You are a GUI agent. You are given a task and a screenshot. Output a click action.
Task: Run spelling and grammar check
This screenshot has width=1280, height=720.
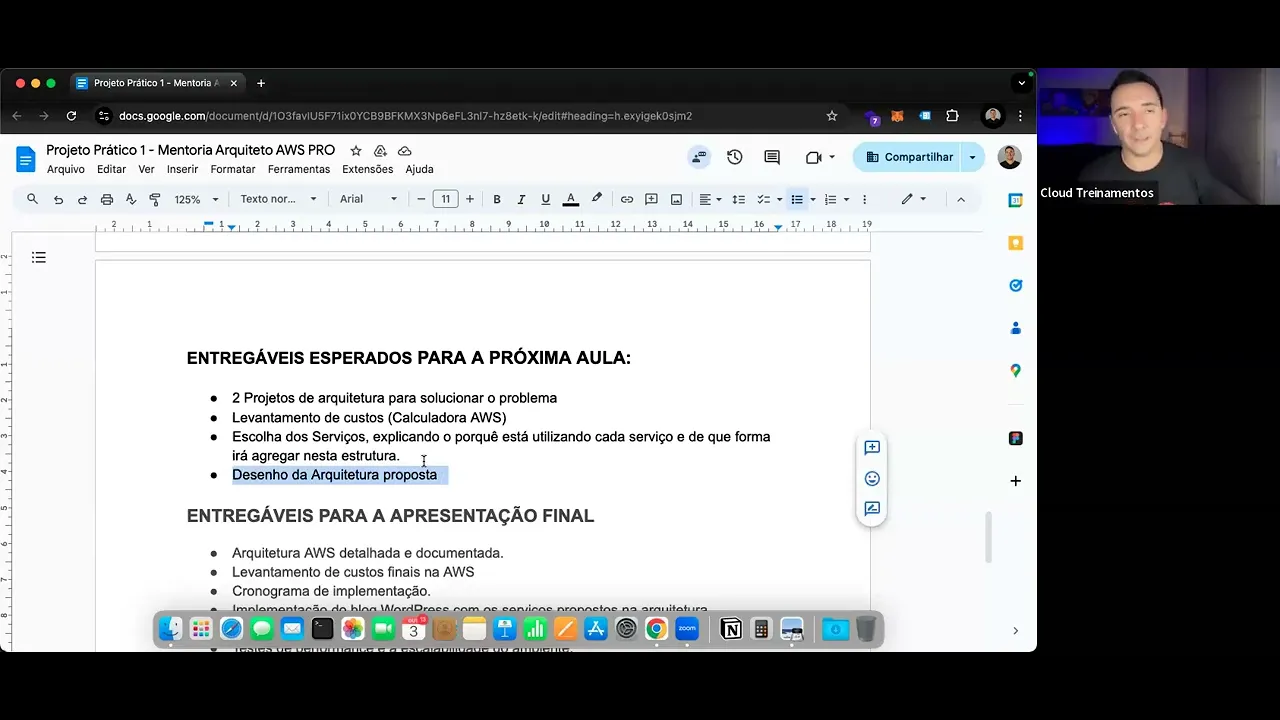pyautogui.click(x=131, y=199)
